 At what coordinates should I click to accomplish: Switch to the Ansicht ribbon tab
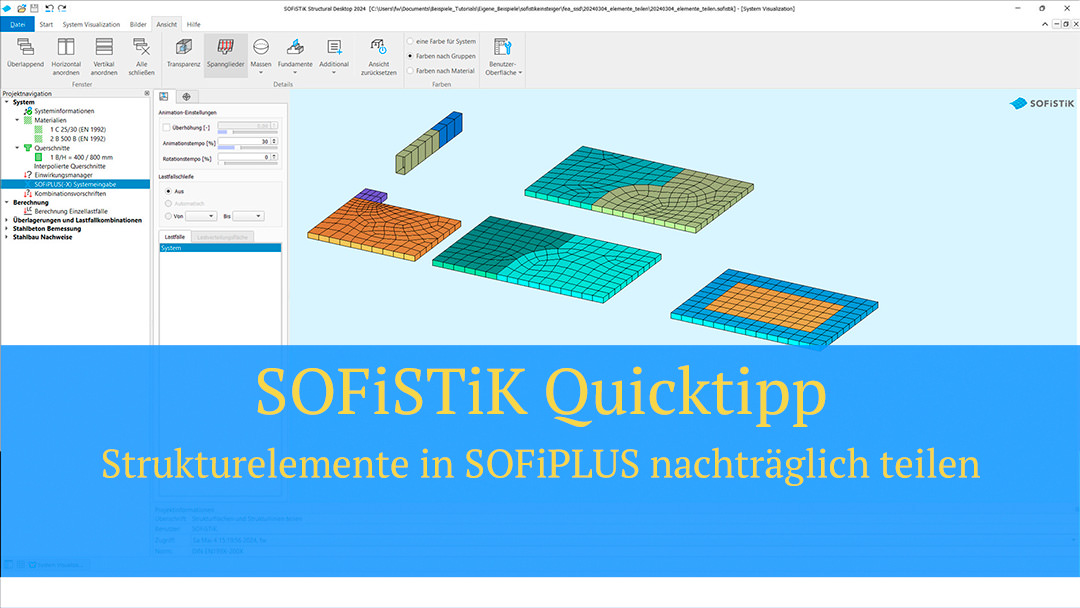click(166, 24)
